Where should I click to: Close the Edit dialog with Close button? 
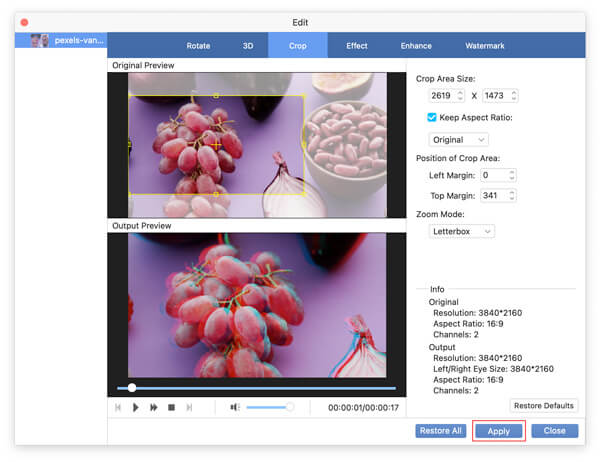tap(554, 431)
